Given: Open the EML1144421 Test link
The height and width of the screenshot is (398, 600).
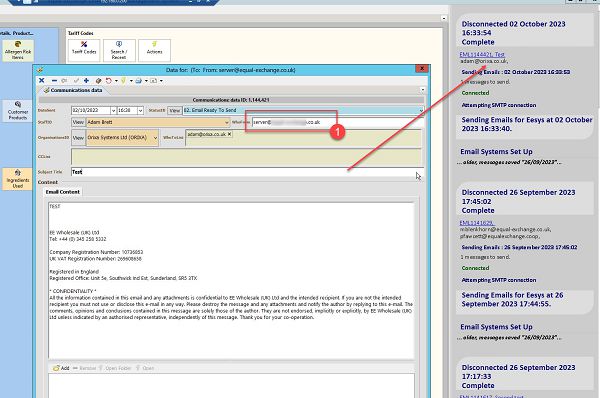Looking at the screenshot, I should [482, 54].
